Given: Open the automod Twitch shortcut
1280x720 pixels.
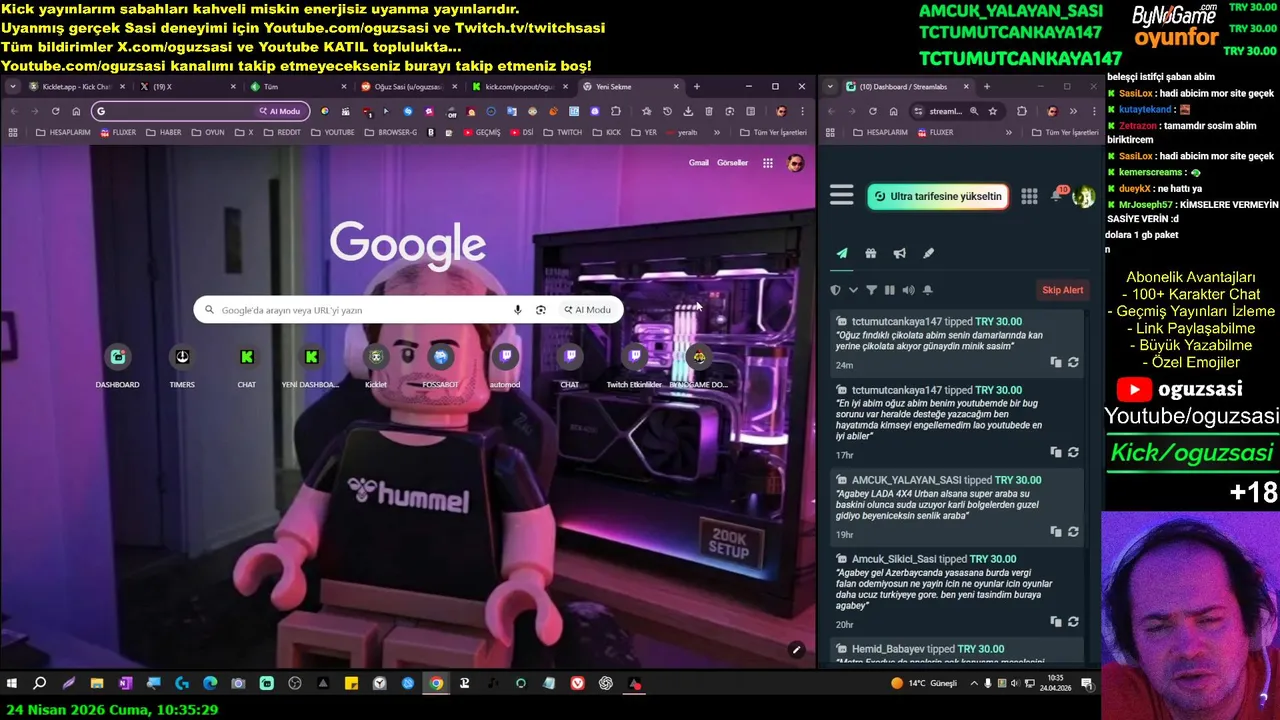Looking at the screenshot, I should pos(505,366).
